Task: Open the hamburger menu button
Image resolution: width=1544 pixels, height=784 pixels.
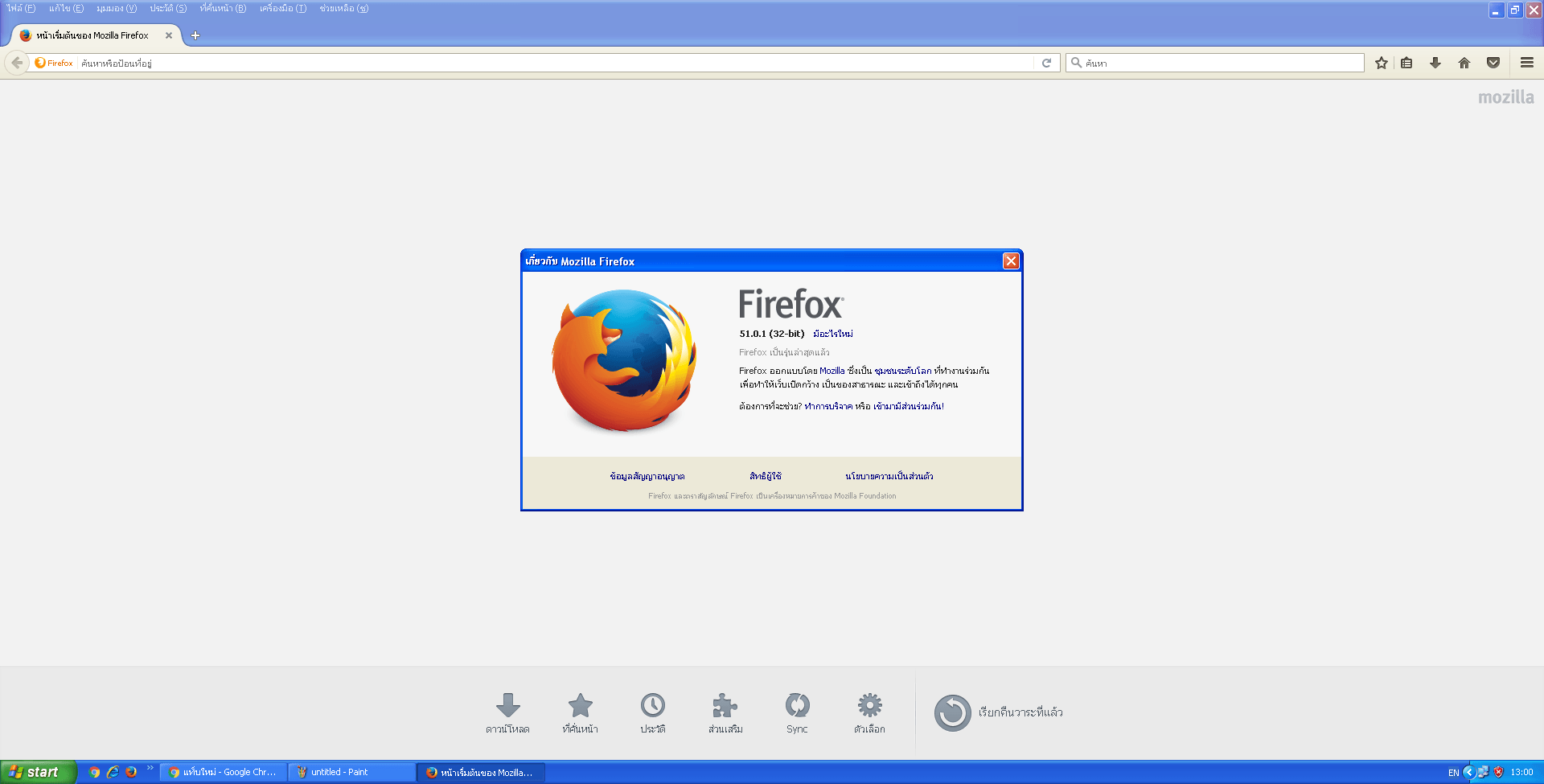Action: pos(1527,63)
